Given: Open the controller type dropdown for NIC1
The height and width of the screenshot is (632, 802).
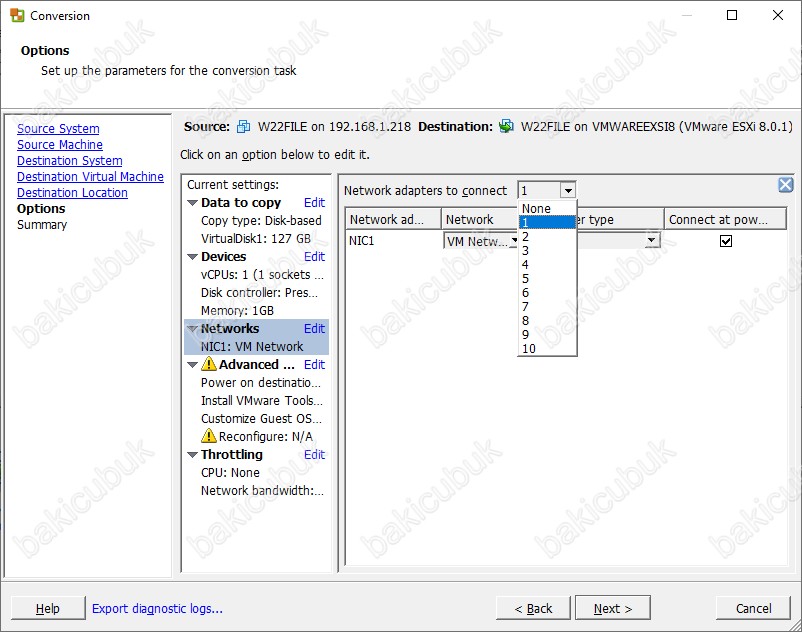Looking at the screenshot, I should 651,240.
